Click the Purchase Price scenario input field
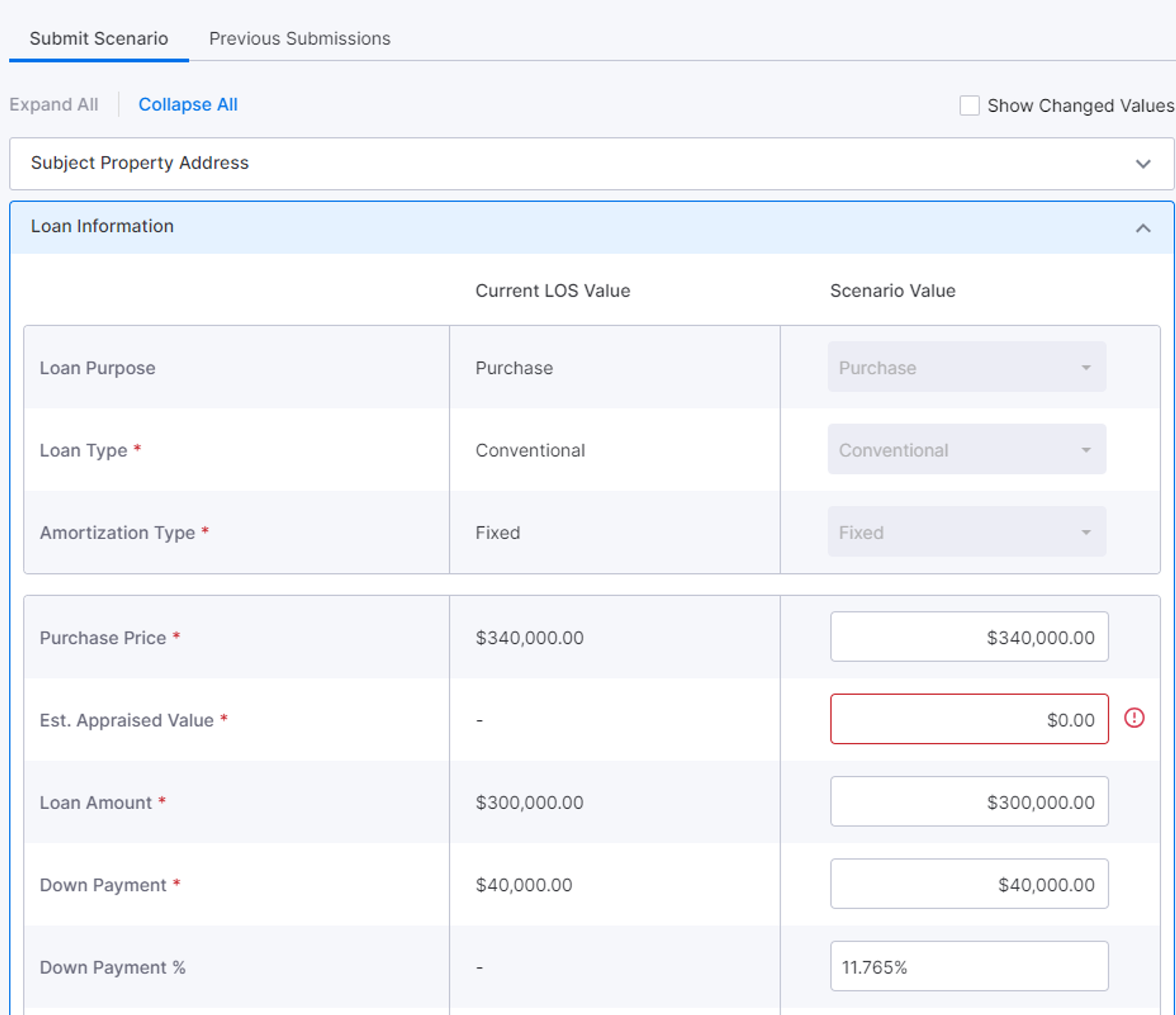This screenshot has width=1176, height=1015. click(968, 637)
